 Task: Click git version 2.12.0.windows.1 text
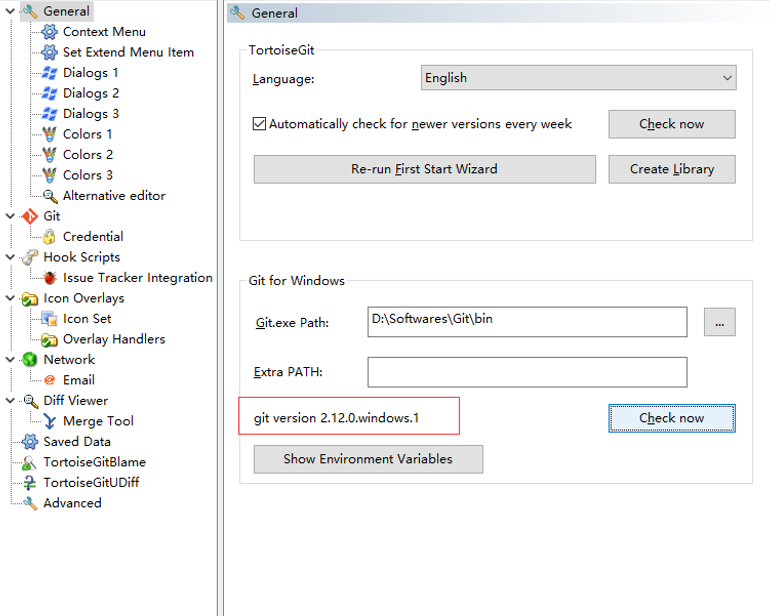[336, 418]
